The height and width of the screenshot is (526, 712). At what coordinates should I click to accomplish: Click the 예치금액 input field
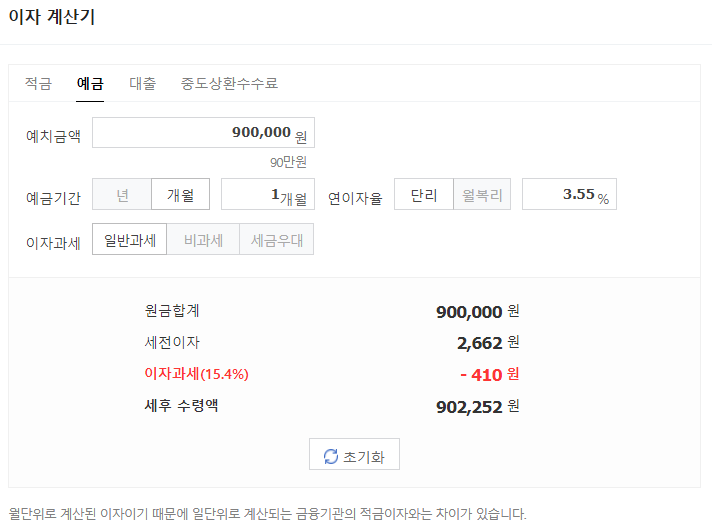pyautogui.click(x=203, y=133)
